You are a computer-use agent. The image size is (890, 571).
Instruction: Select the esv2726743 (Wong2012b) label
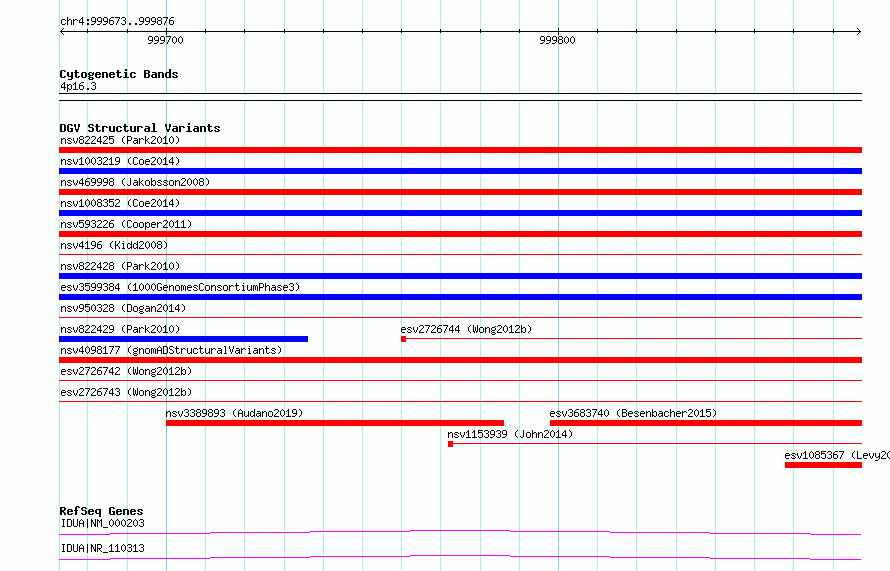[126, 392]
